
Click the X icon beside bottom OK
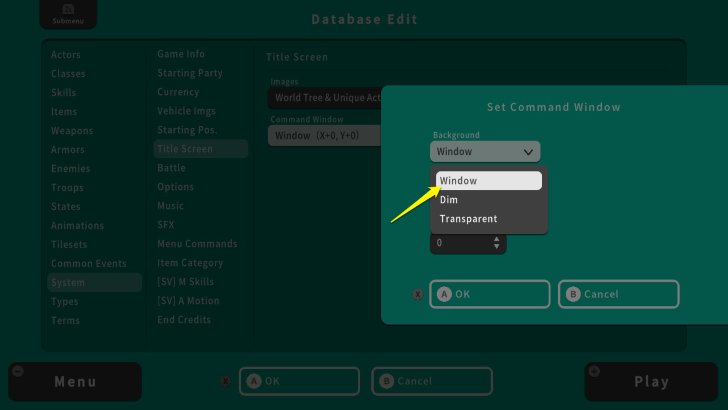click(226, 381)
